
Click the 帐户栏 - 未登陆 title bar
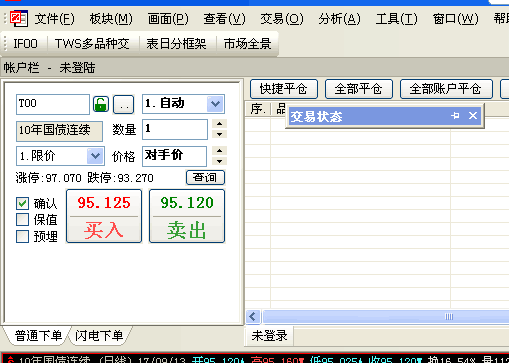254,68
